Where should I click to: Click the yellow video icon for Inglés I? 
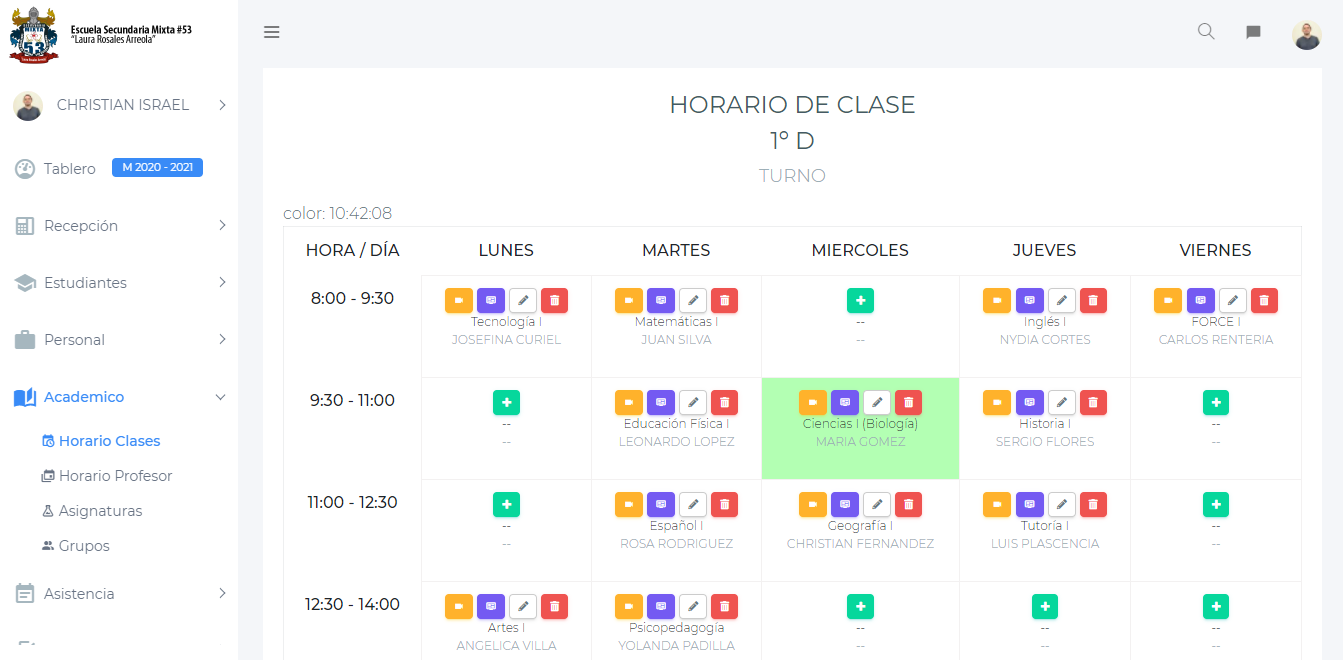tap(997, 300)
